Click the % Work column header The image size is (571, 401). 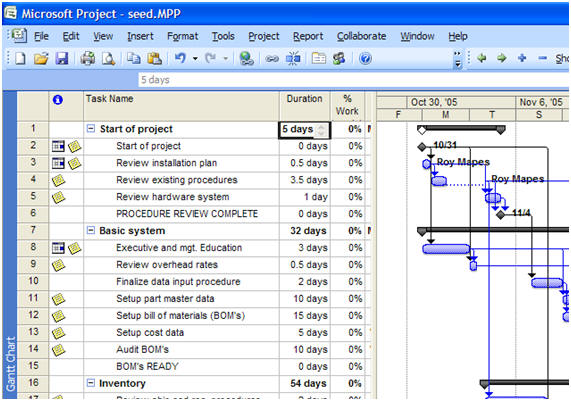[347, 106]
